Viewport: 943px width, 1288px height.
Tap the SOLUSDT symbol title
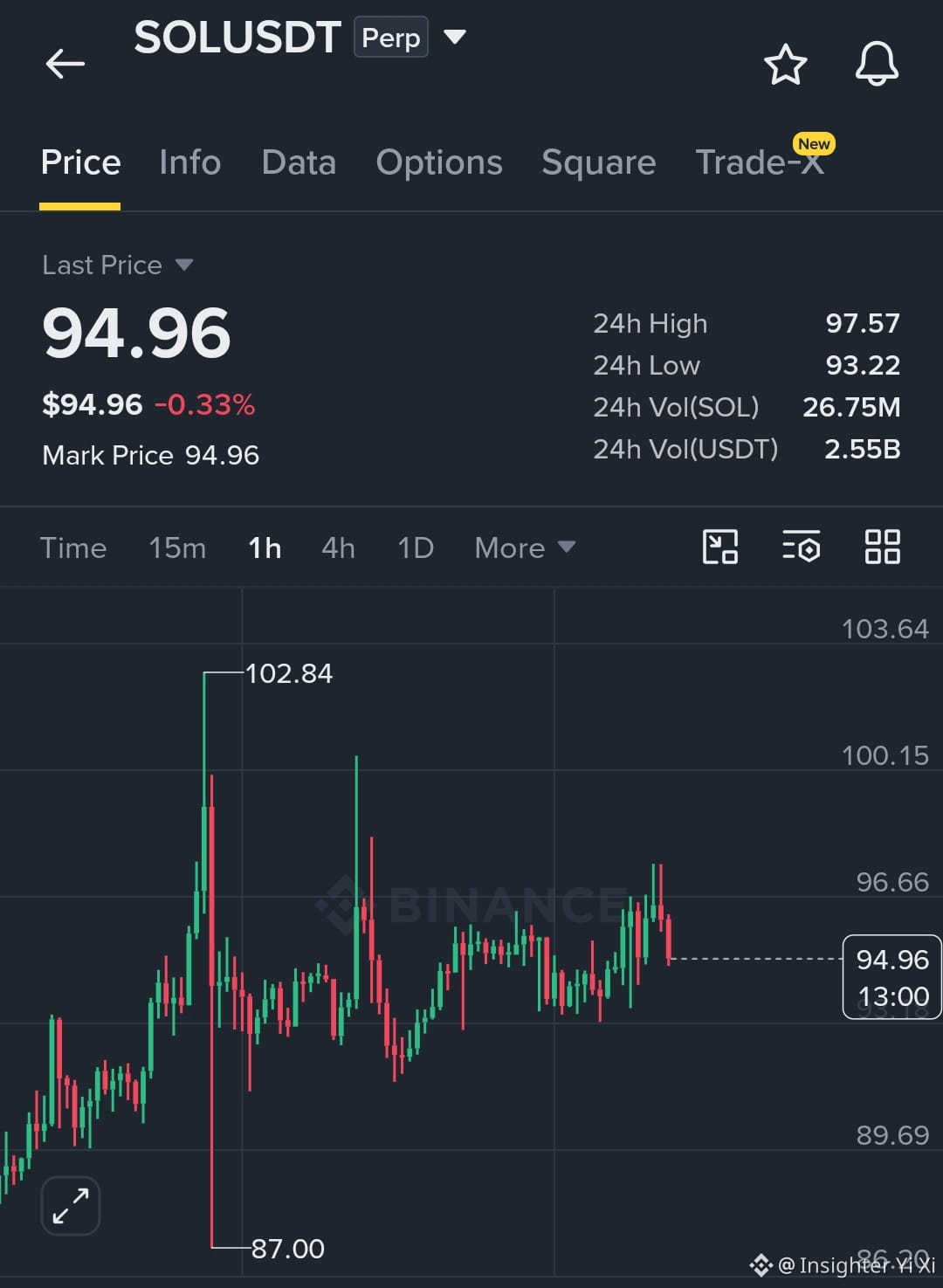click(237, 38)
